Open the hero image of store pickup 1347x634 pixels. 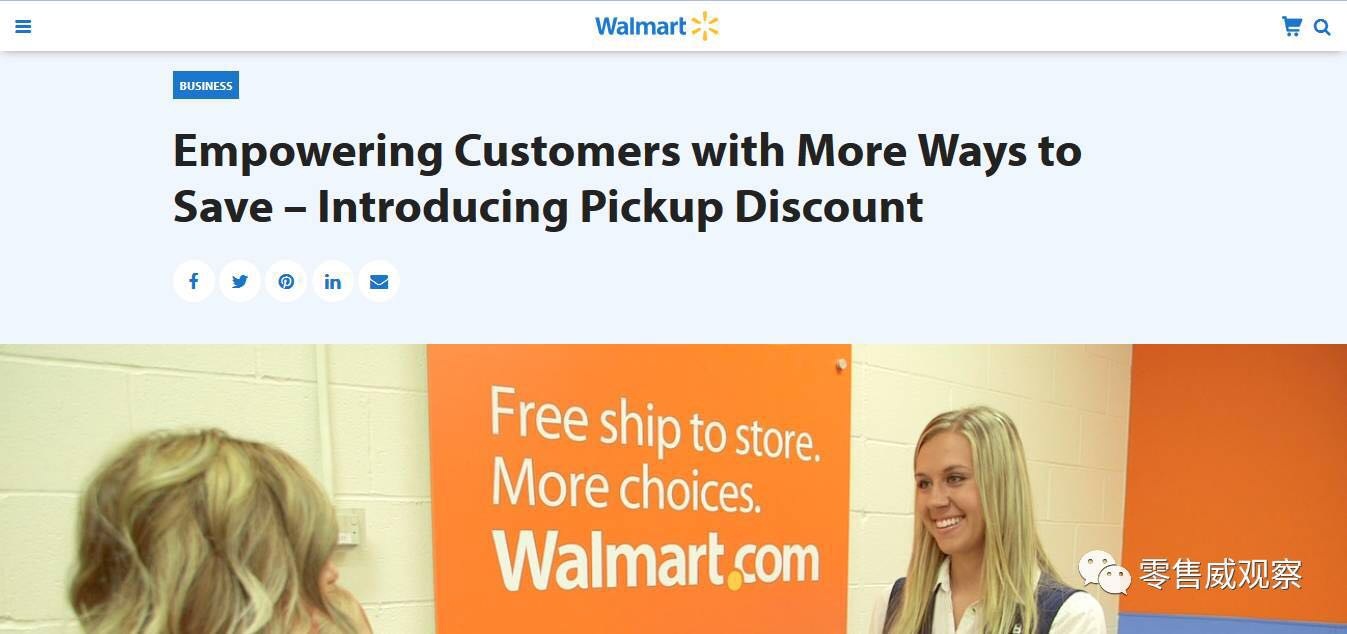[673, 489]
